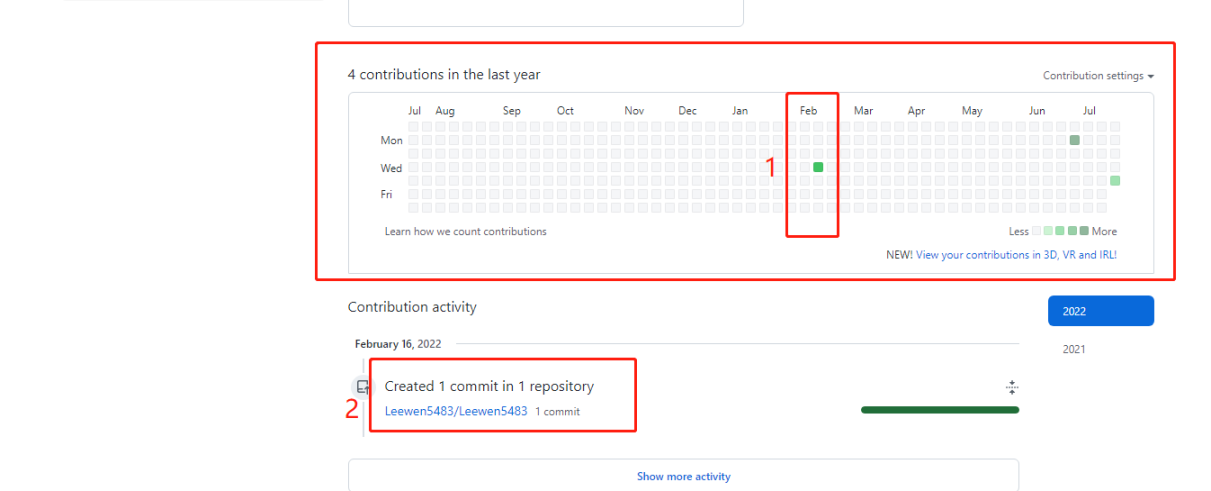Open the Contribution settings dropdown
1211x491 pixels.
click(1097, 76)
